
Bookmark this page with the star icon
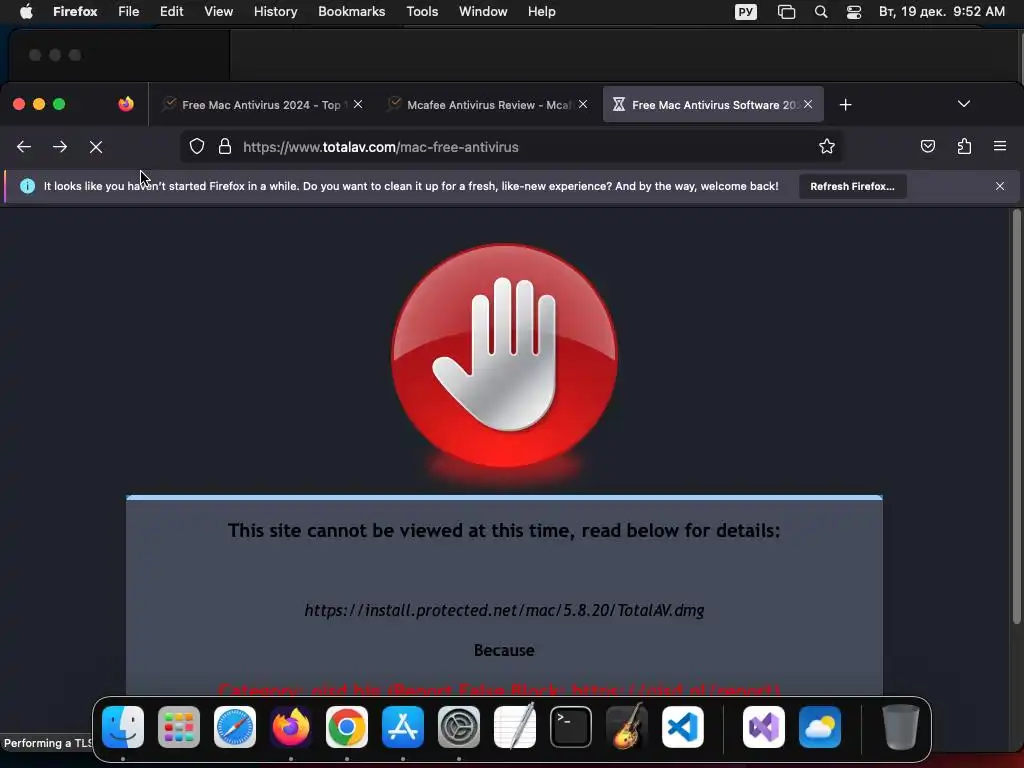[x=827, y=147]
